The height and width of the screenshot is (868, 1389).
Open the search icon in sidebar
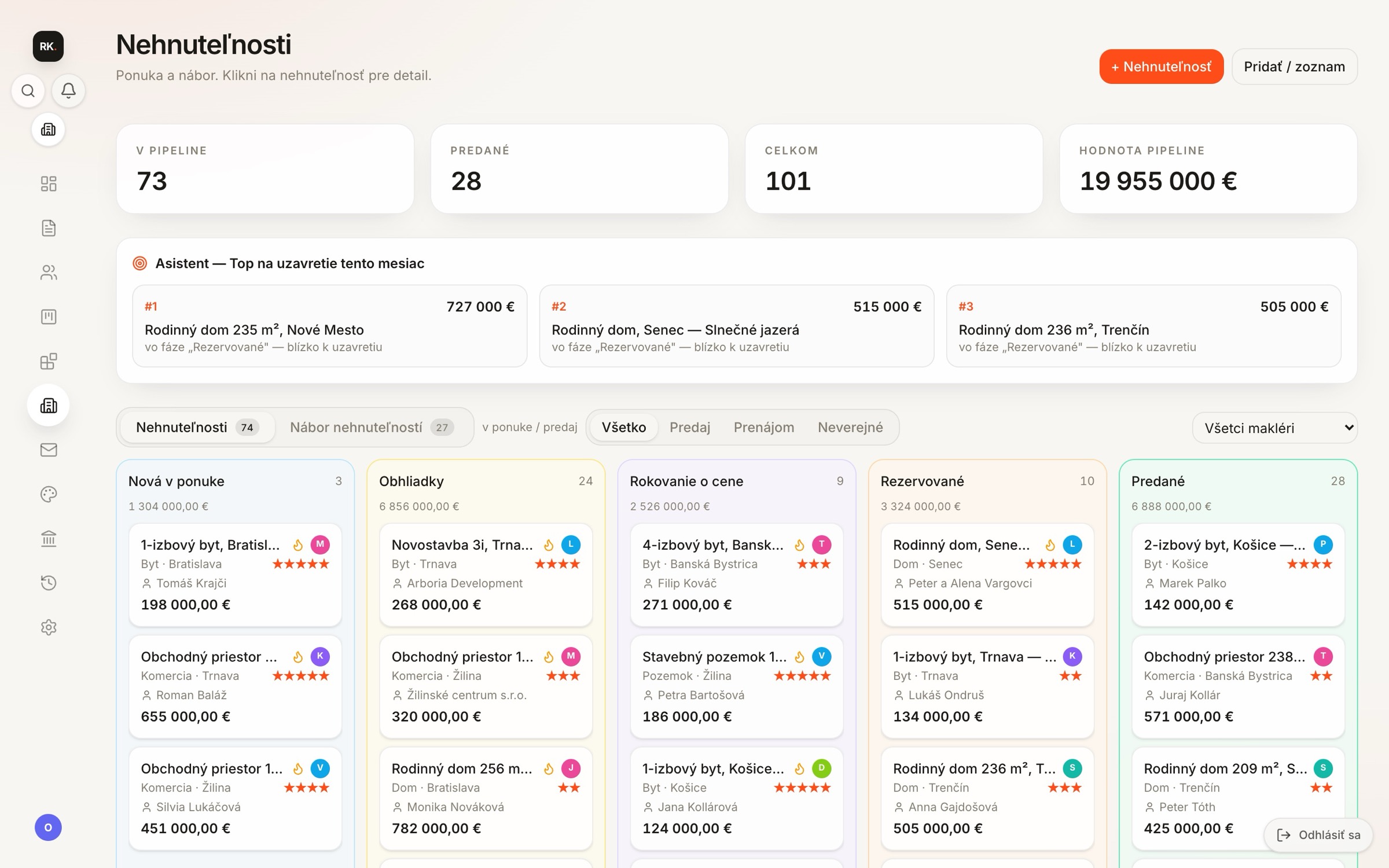(x=28, y=91)
